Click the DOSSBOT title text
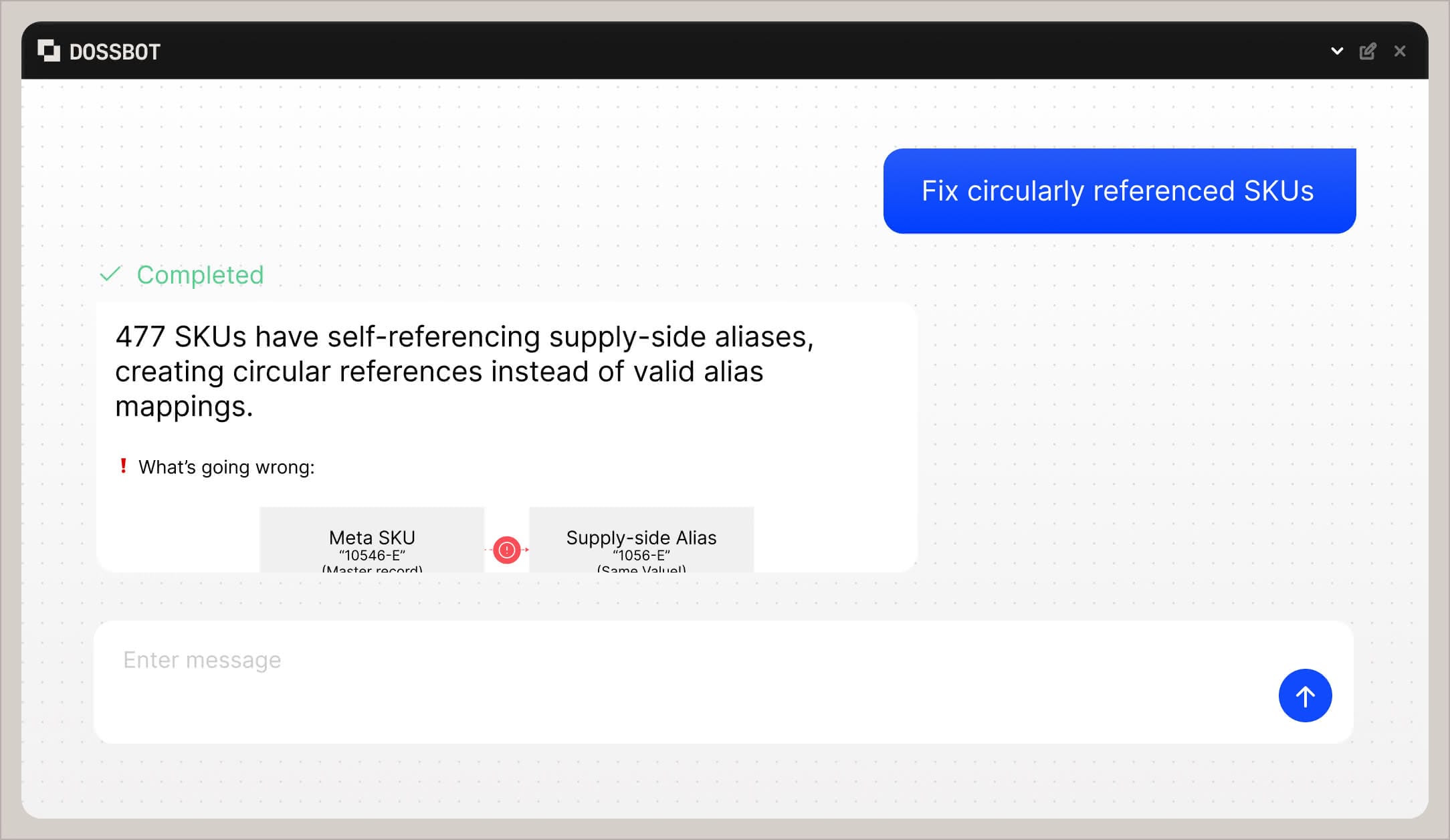 115,52
